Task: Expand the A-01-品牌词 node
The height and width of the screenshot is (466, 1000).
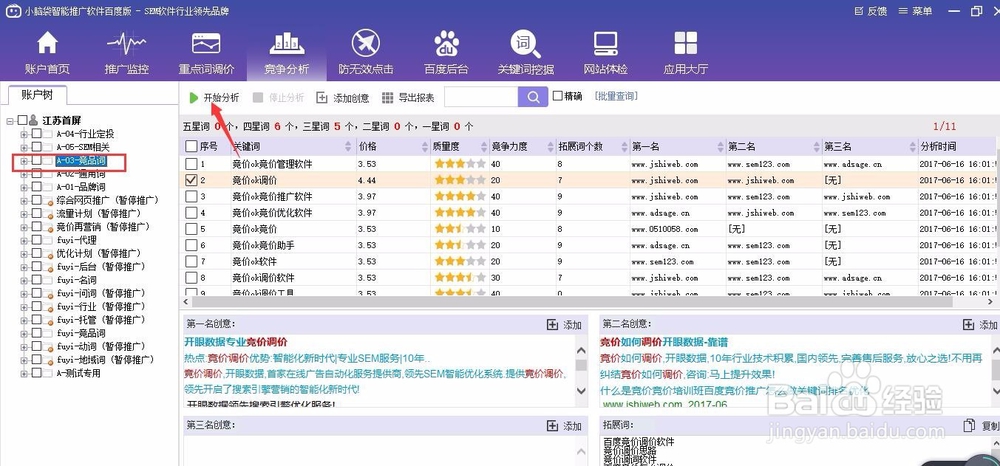Action: click(x=24, y=187)
